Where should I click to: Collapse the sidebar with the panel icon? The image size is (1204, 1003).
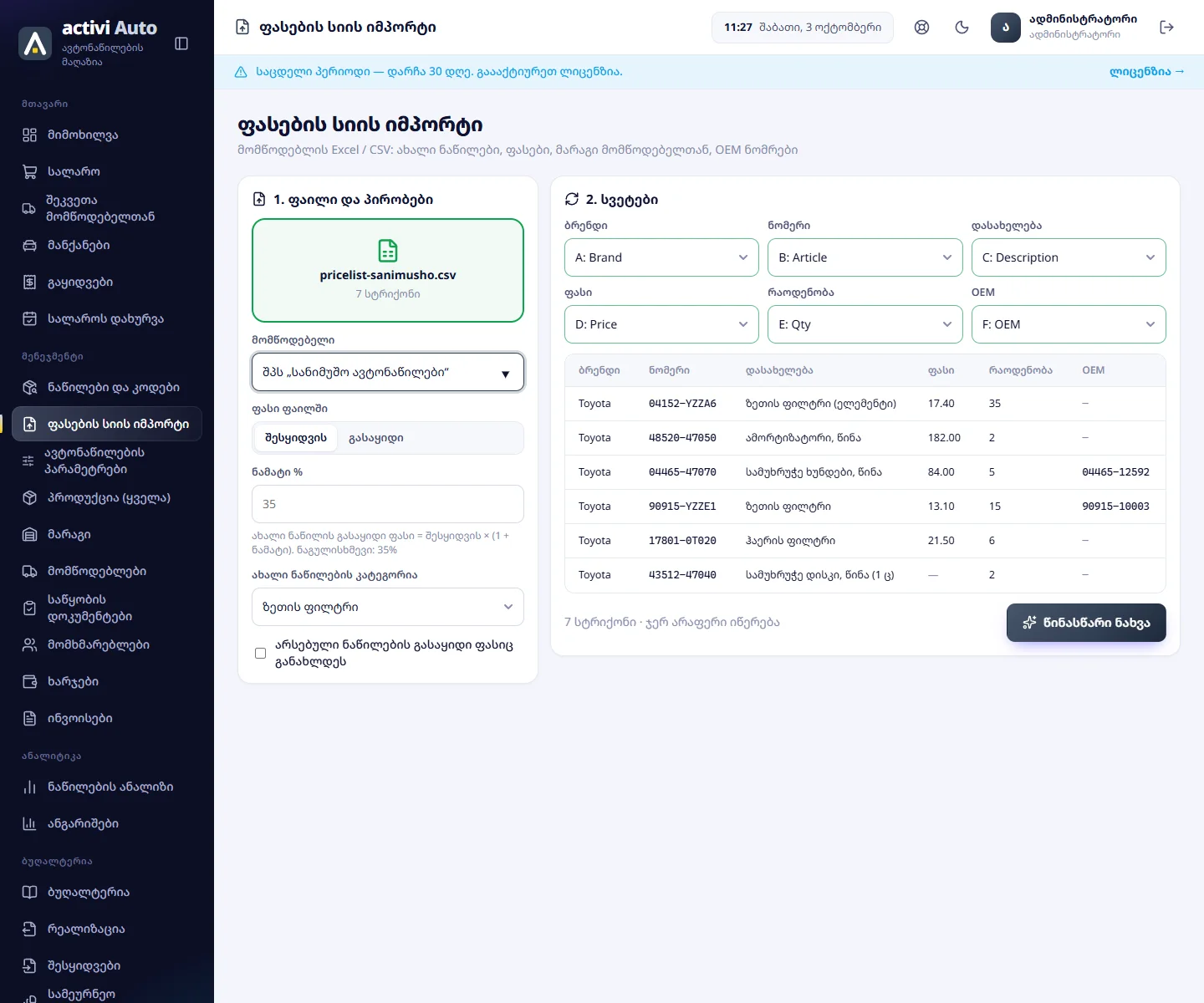tap(181, 43)
